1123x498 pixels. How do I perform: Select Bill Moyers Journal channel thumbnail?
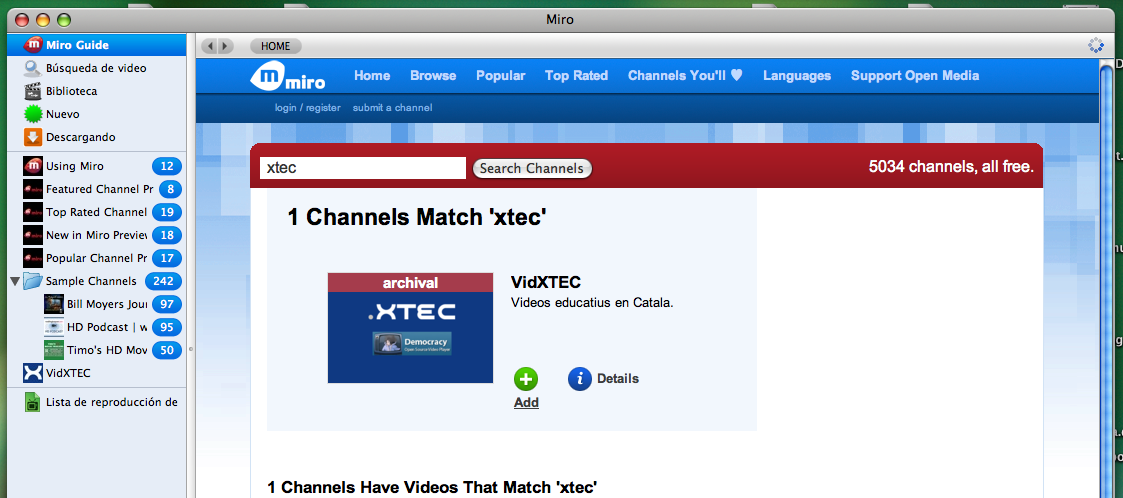point(54,304)
